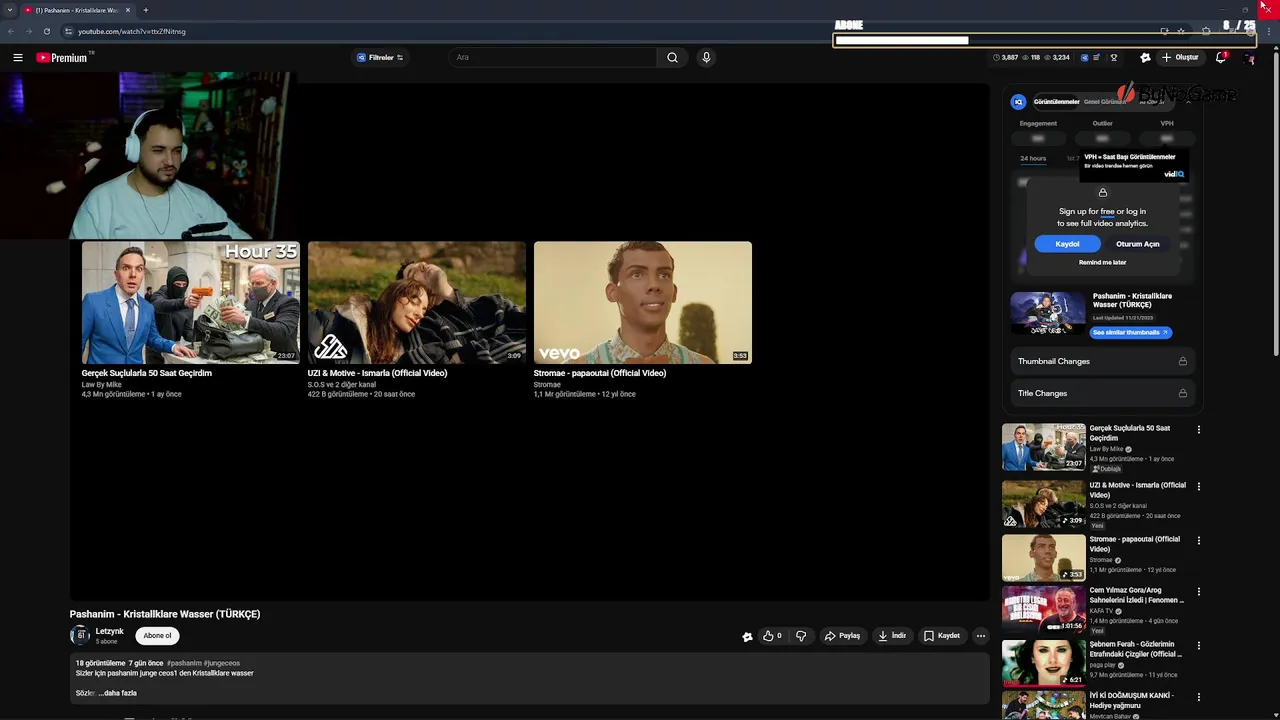The height and width of the screenshot is (720, 1280).
Task: Collapse the vidIQ panel chevron
Action: click(x=1188, y=102)
